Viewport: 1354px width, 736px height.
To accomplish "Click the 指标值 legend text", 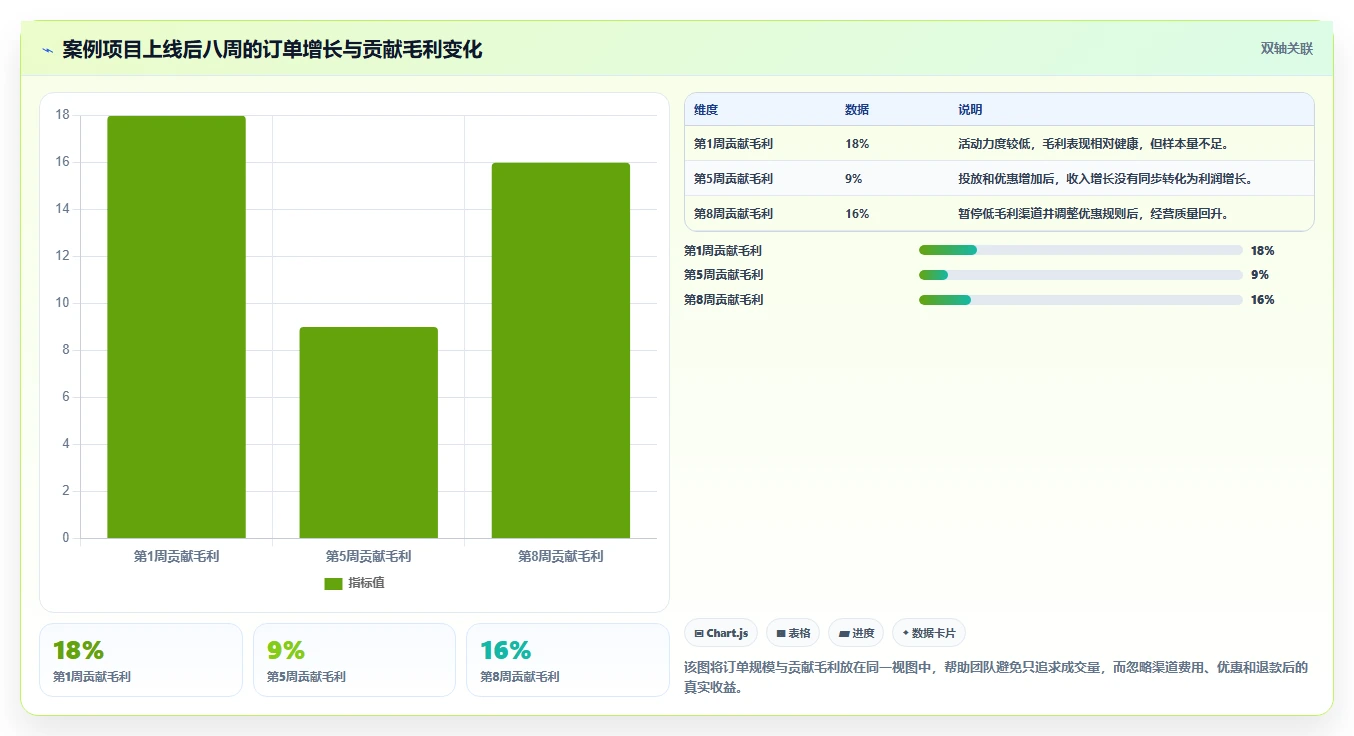I will [x=366, y=583].
